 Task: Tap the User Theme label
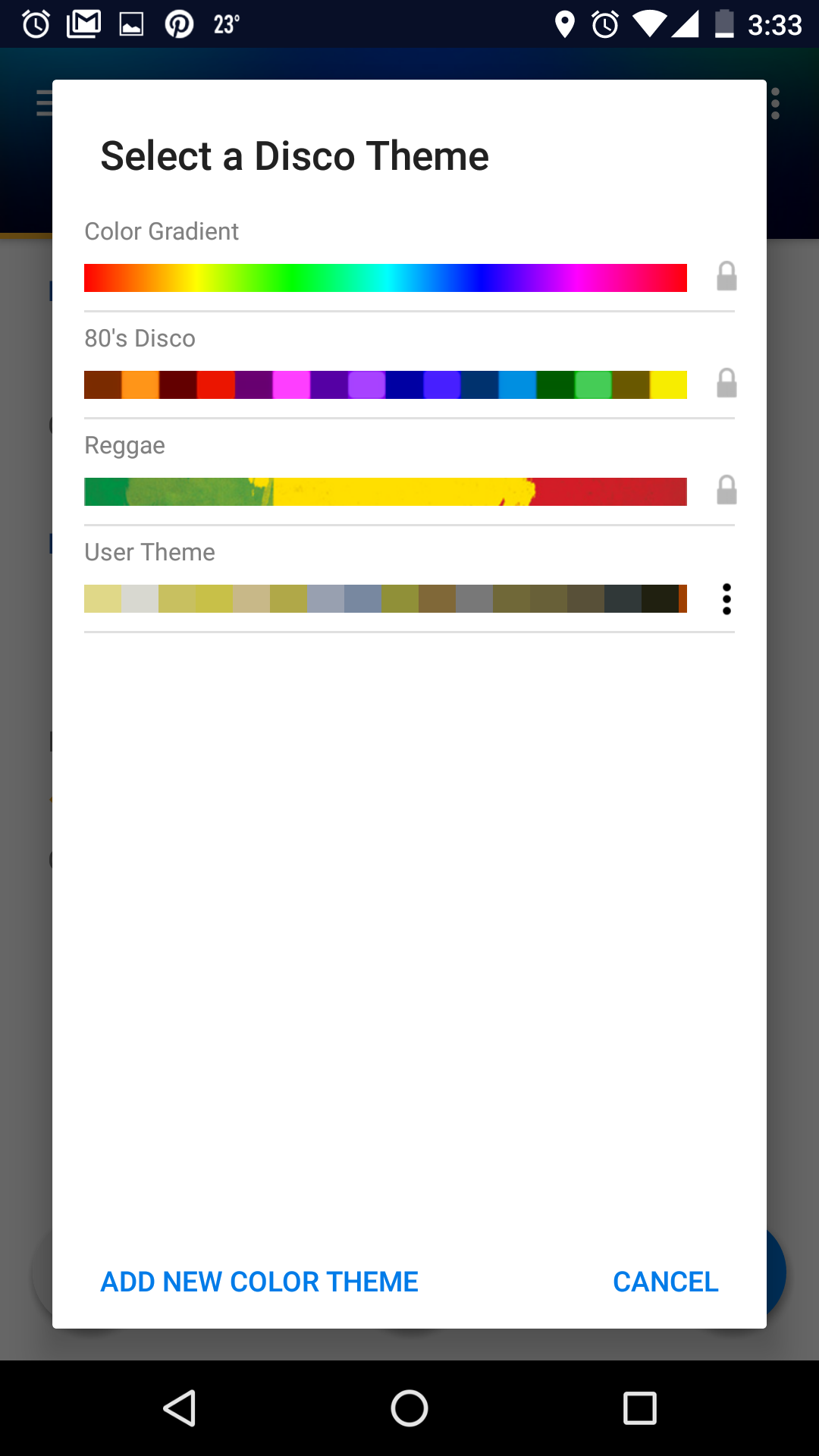point(149,552)
